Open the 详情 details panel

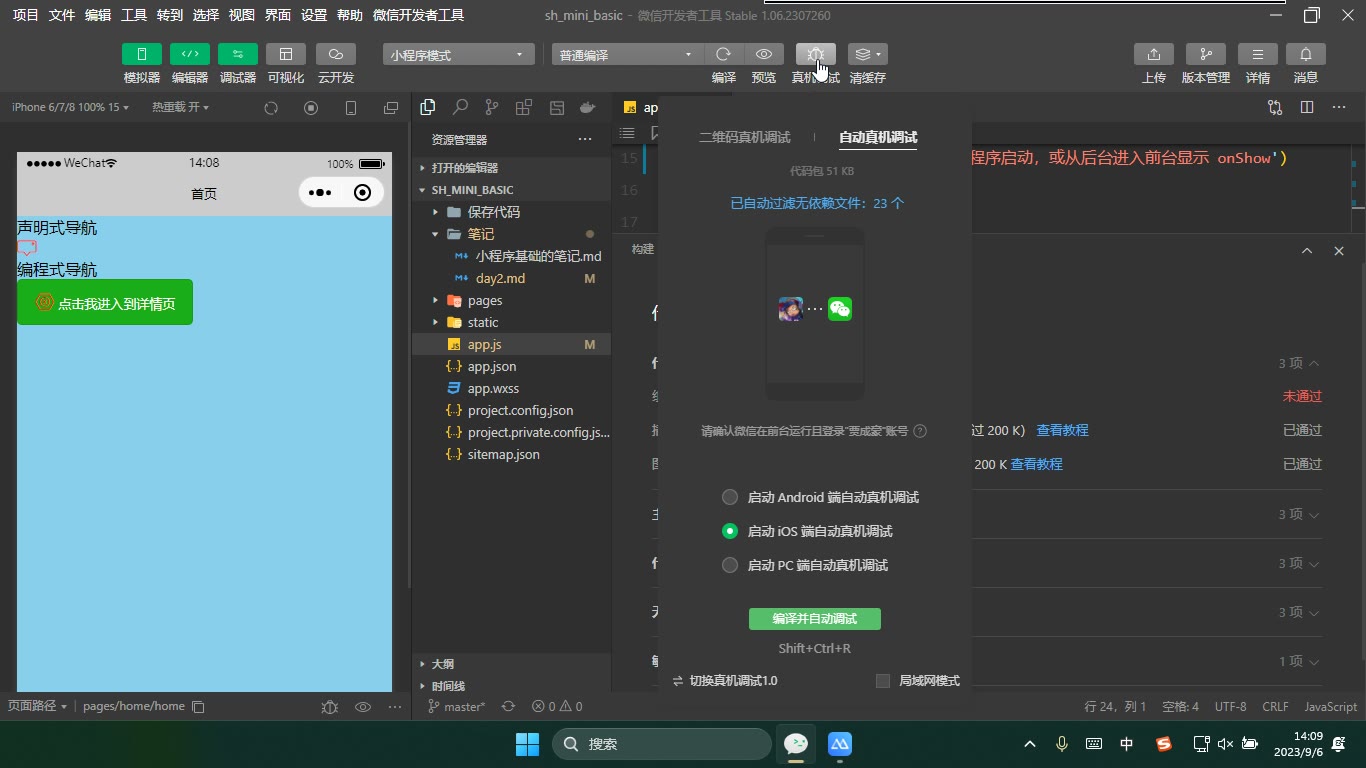(x=1258, y=54)
